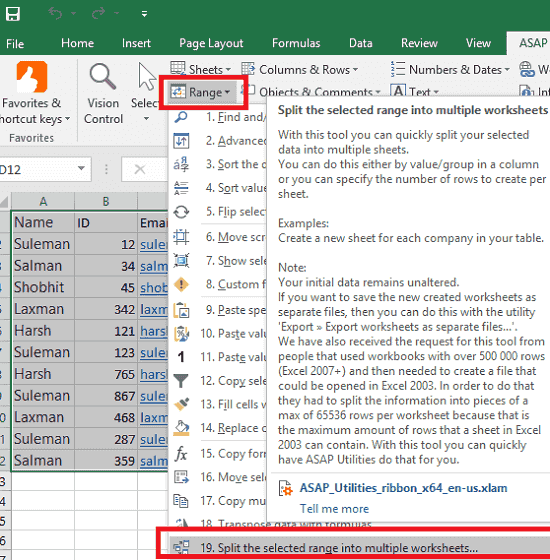
Task: Choose menu item 17. Copy multiple
Action: tap(218, 501)
